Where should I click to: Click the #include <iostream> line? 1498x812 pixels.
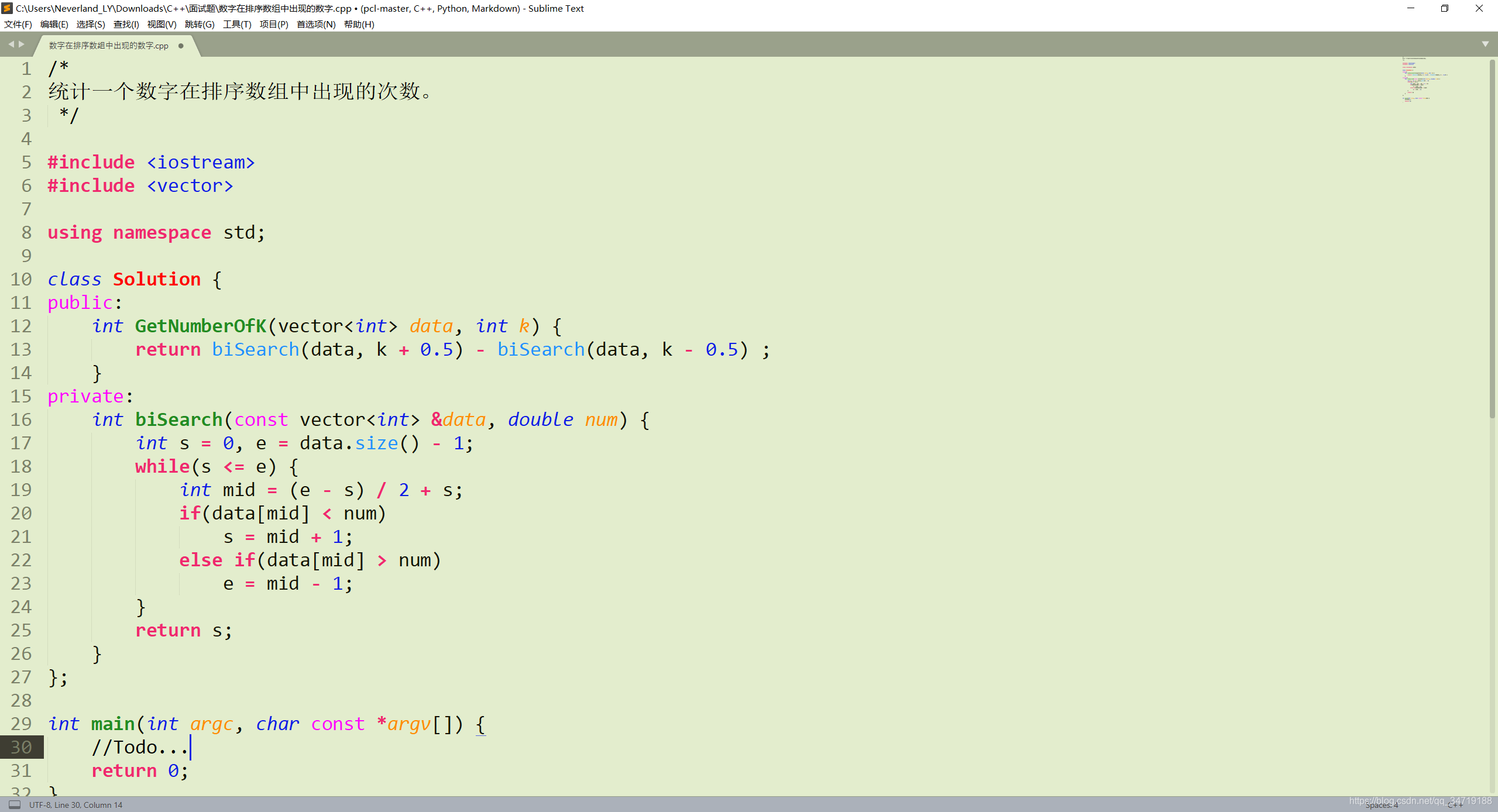click(x=151, y=162)
